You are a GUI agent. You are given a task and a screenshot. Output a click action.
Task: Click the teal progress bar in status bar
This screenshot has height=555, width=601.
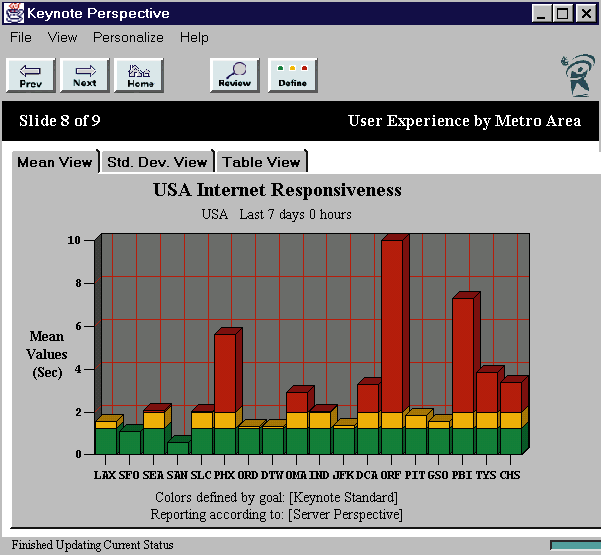point(575,545)
